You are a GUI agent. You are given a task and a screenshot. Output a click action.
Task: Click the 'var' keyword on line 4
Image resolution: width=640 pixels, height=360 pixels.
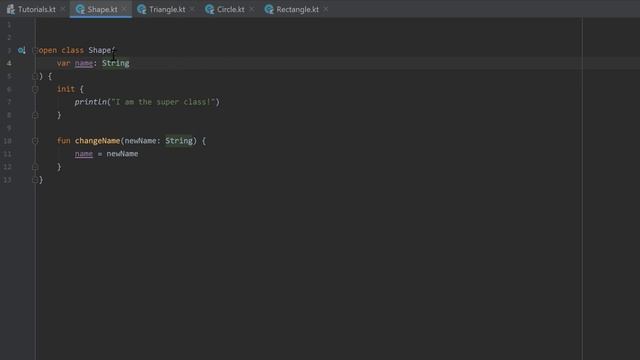pos(63,63)
